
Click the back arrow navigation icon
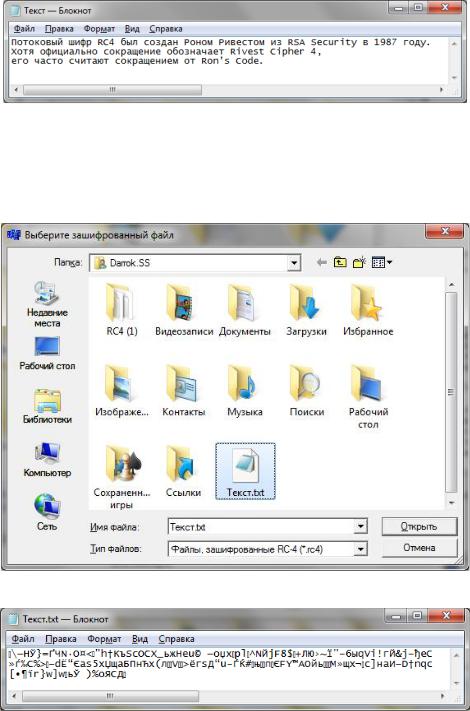coord(322,263)
